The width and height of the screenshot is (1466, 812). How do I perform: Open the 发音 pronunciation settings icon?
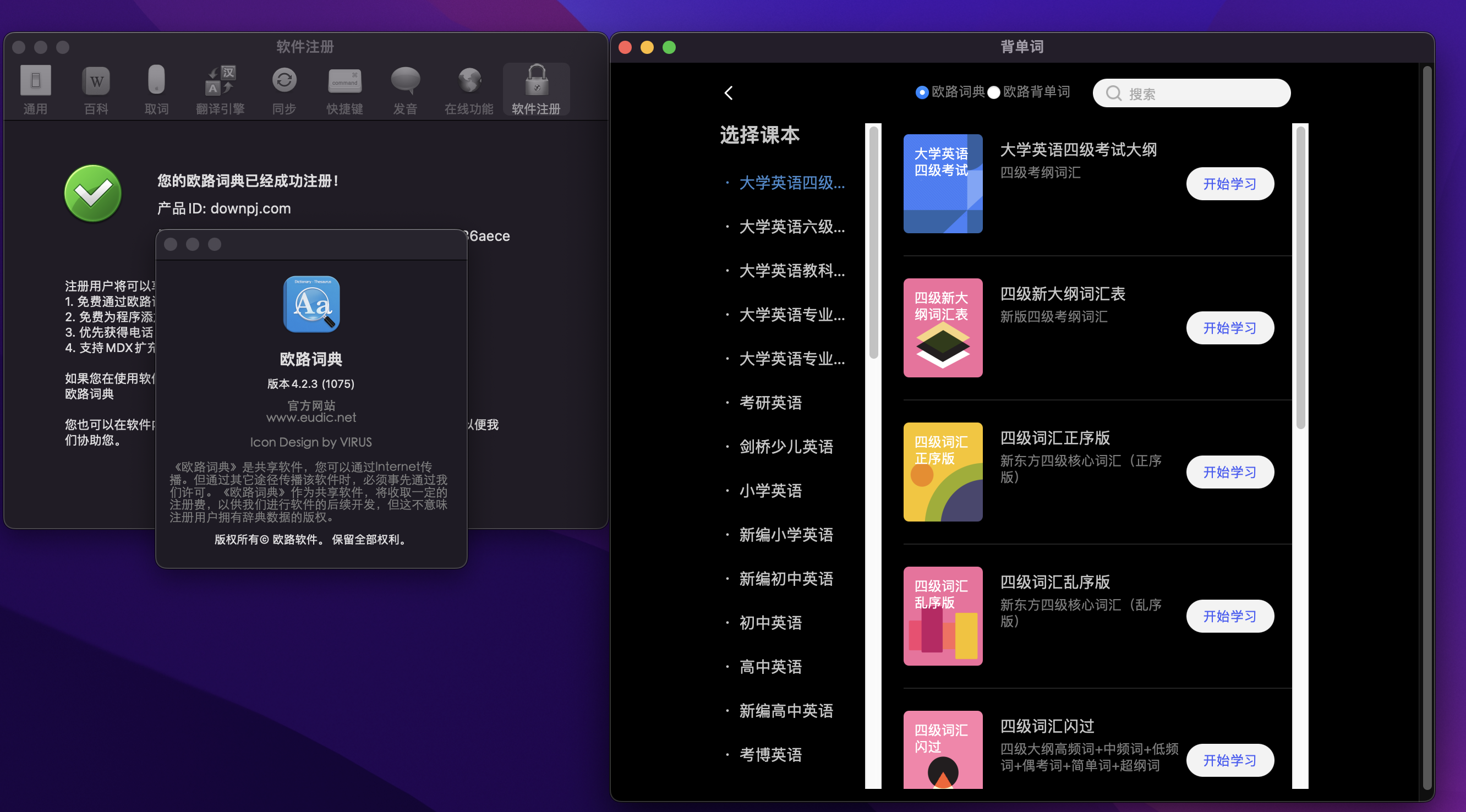tap(405, 80)
